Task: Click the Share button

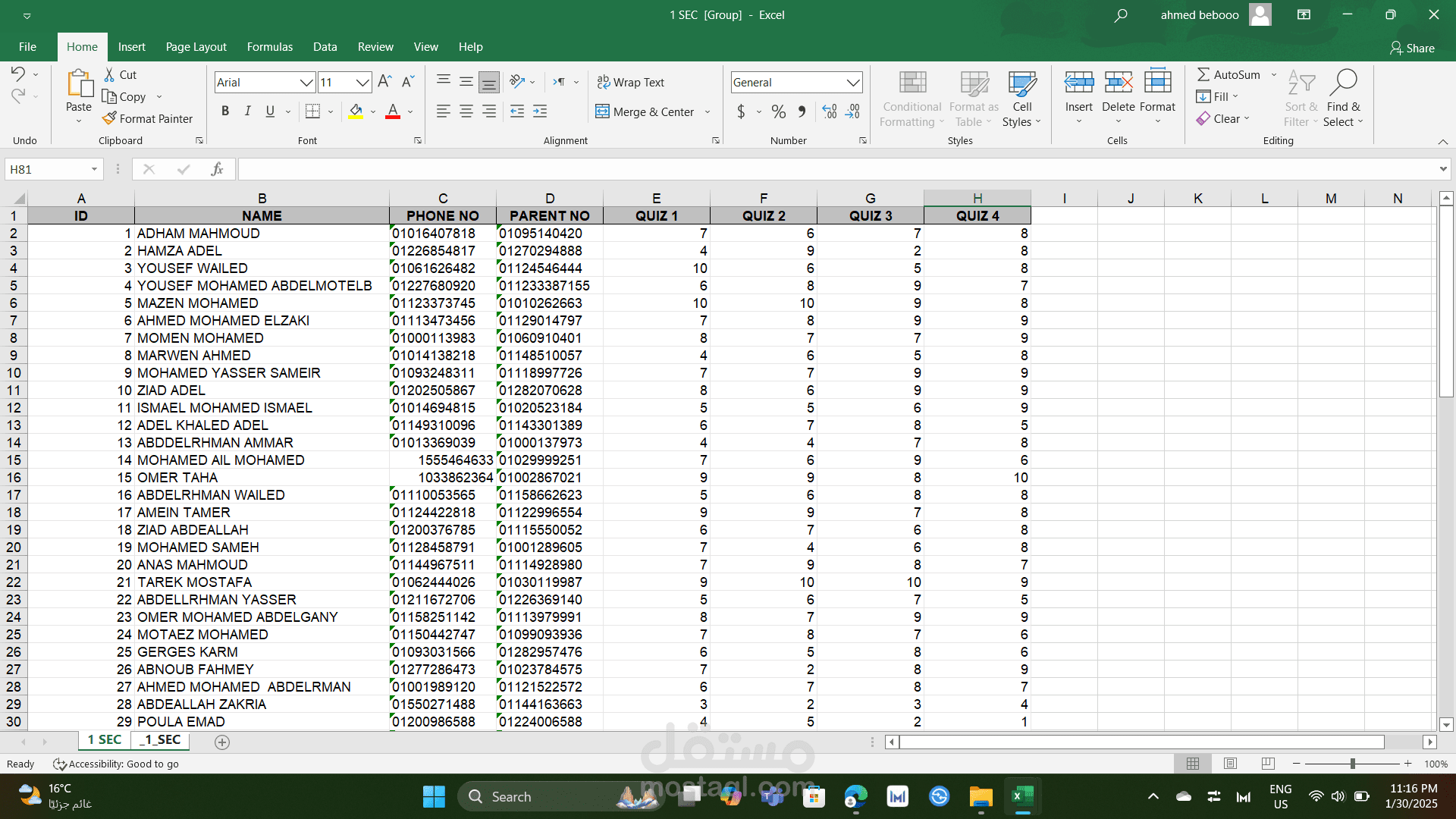Action: (x=1412, y=48)
